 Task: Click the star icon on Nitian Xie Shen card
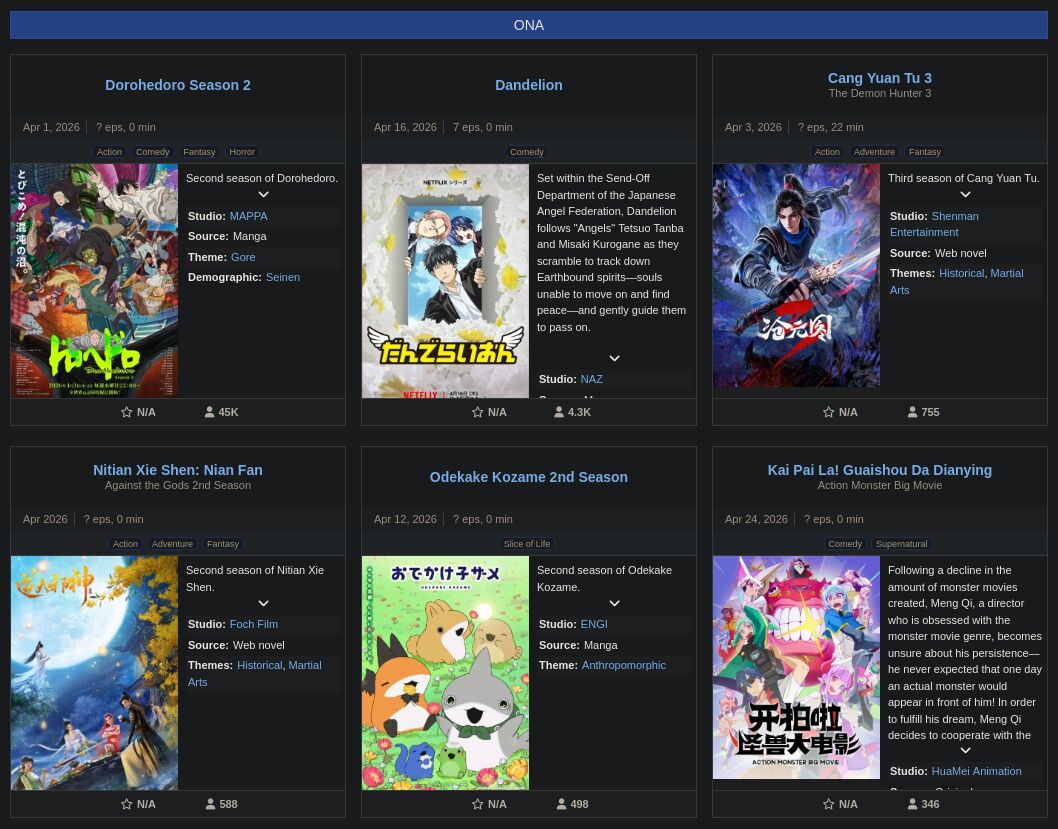click(127, 804)
